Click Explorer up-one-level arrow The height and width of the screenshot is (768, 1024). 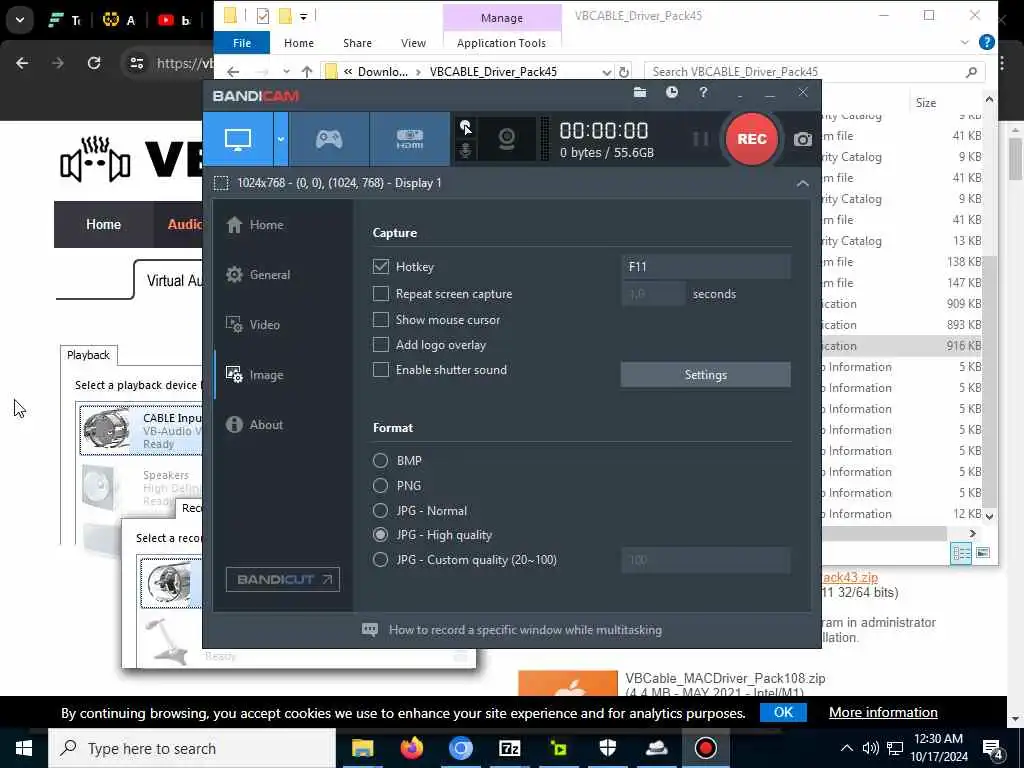tap(307, 72)
